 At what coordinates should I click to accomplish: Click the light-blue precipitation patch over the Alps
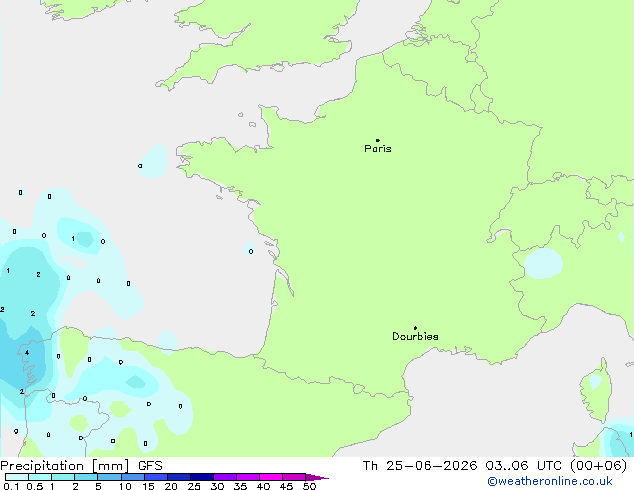pos(543,263)
